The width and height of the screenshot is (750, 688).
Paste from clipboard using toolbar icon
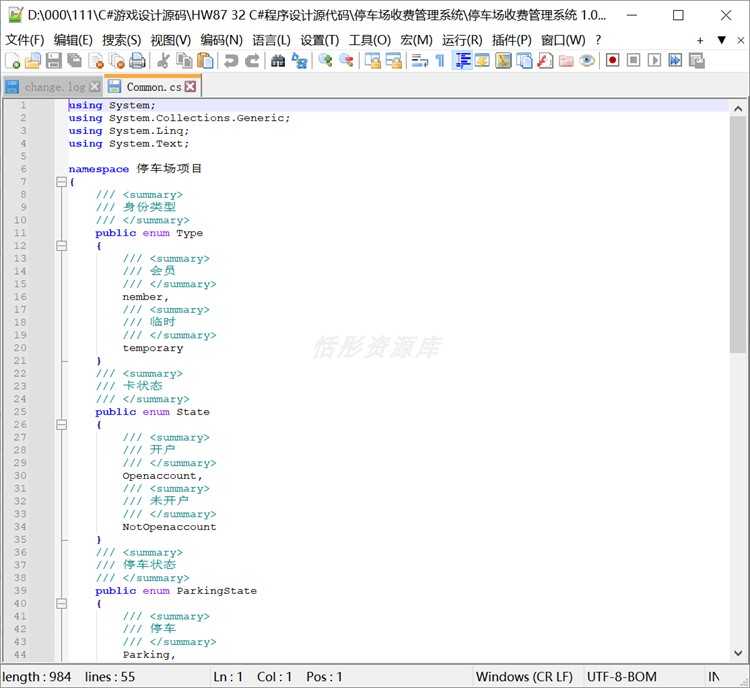tap(205, 61)
